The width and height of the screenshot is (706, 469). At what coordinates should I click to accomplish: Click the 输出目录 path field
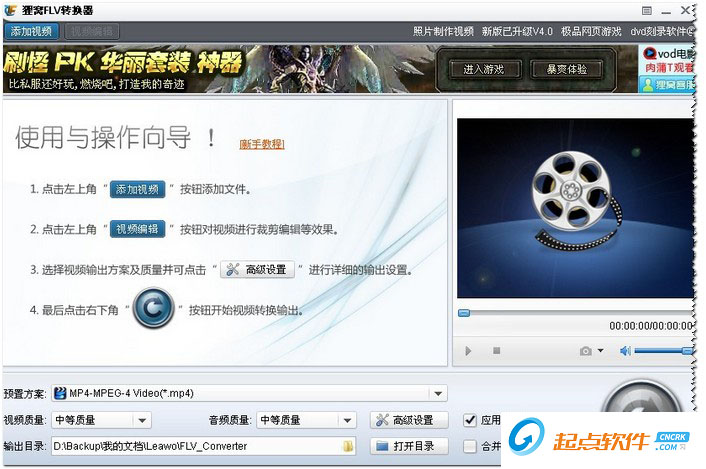204,446
